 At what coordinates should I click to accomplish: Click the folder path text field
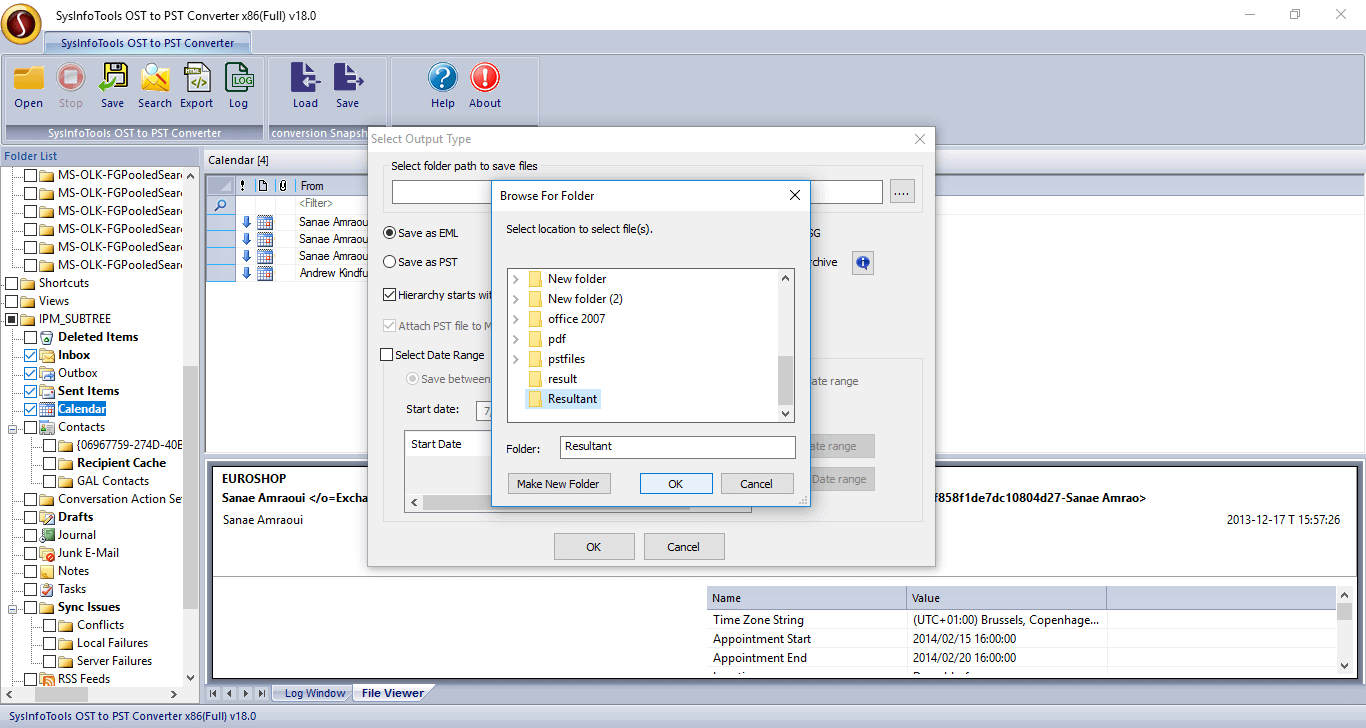[x=637, y=192]
